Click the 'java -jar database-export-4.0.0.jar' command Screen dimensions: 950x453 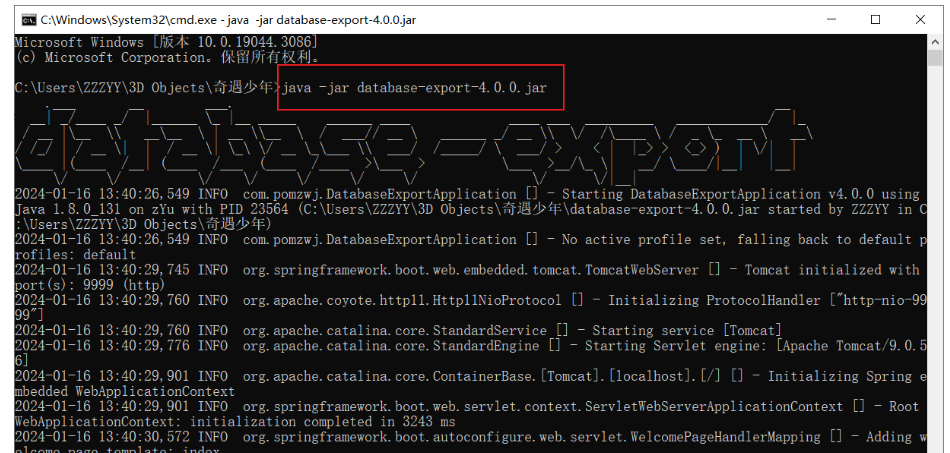[x=414, y=88]
